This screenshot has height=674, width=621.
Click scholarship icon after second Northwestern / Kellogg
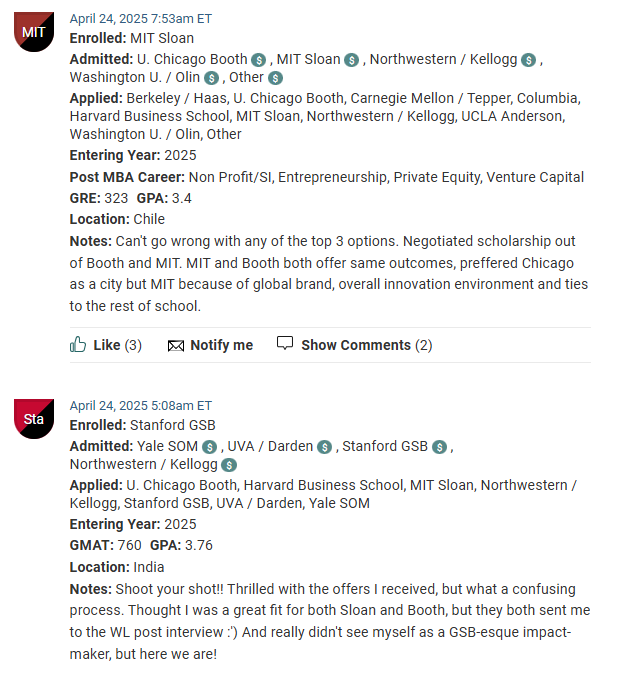click(229, 465)
